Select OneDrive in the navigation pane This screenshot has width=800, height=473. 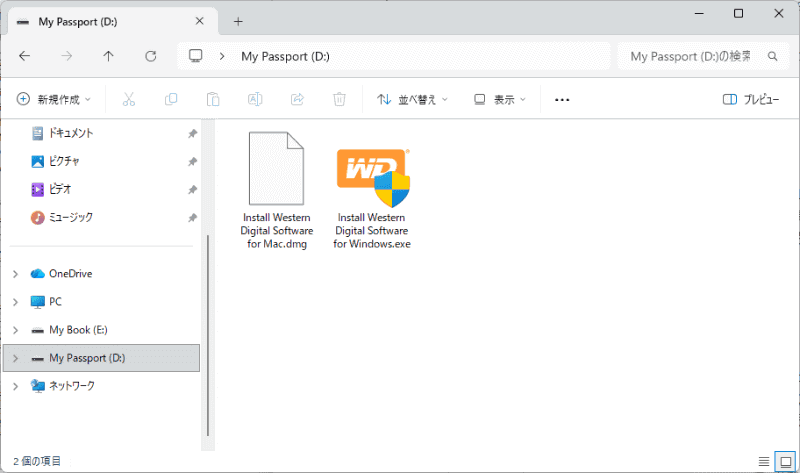(x=70, y=273)
